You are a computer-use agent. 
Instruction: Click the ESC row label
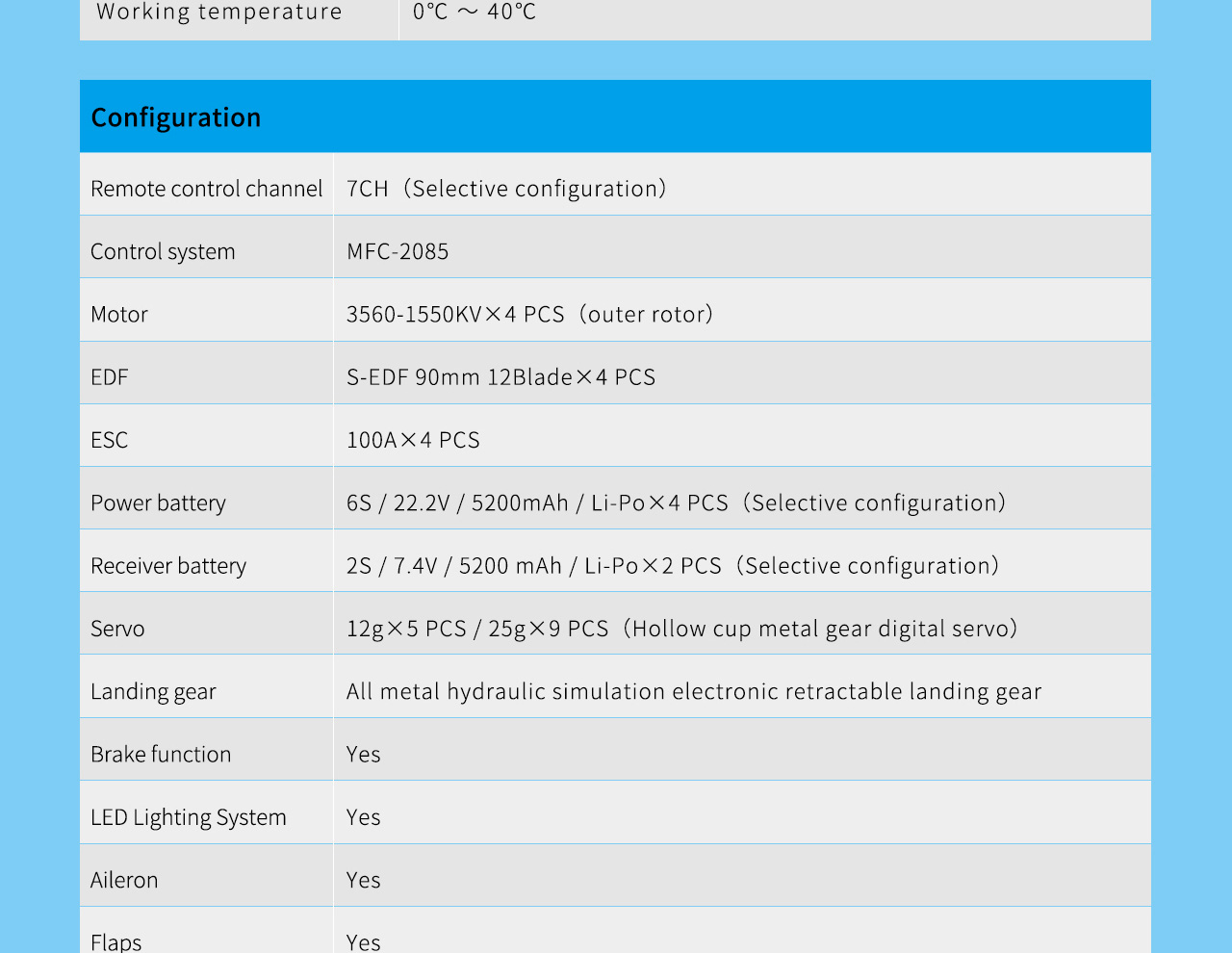[110, 440]
